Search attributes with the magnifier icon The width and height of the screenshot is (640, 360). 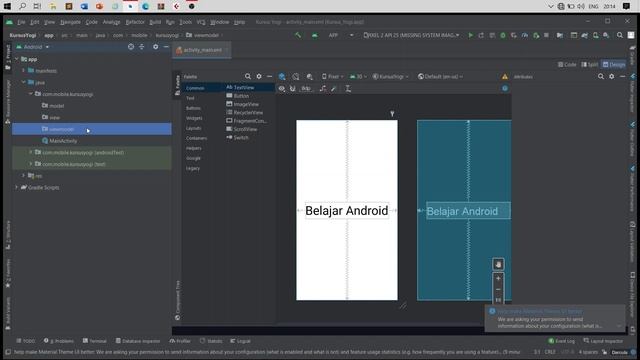pyautogui.click(x=601, y=76)
